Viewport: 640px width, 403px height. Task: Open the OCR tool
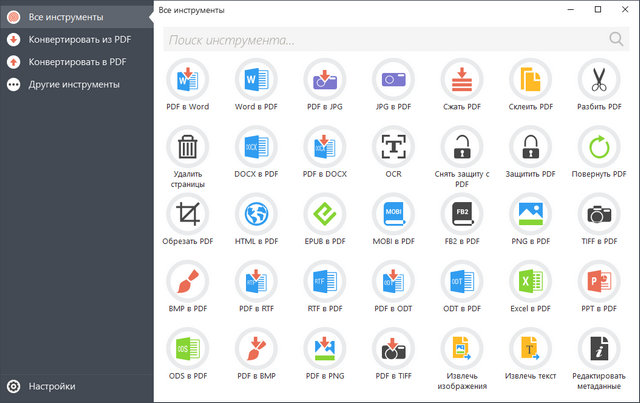393,147
